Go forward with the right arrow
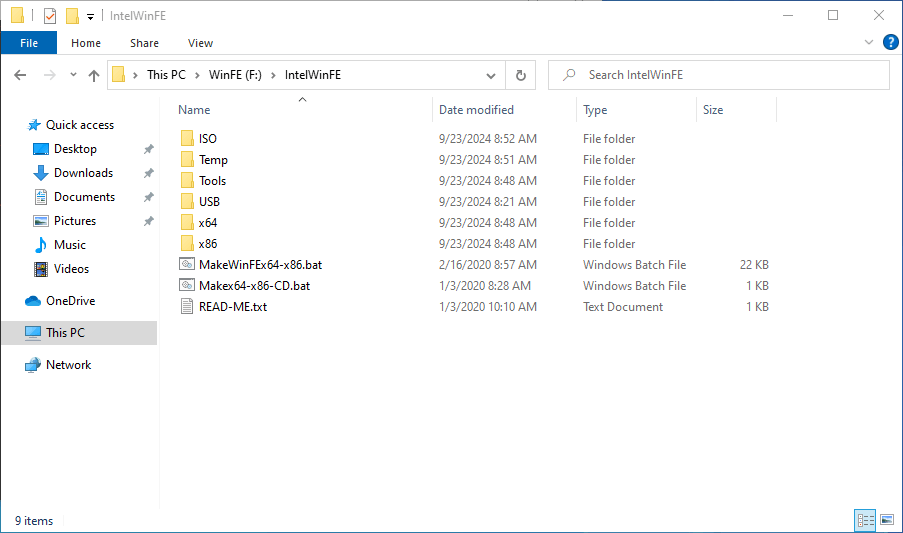The width and height of the screenshot is (903, 533). [x=50, y=75]
